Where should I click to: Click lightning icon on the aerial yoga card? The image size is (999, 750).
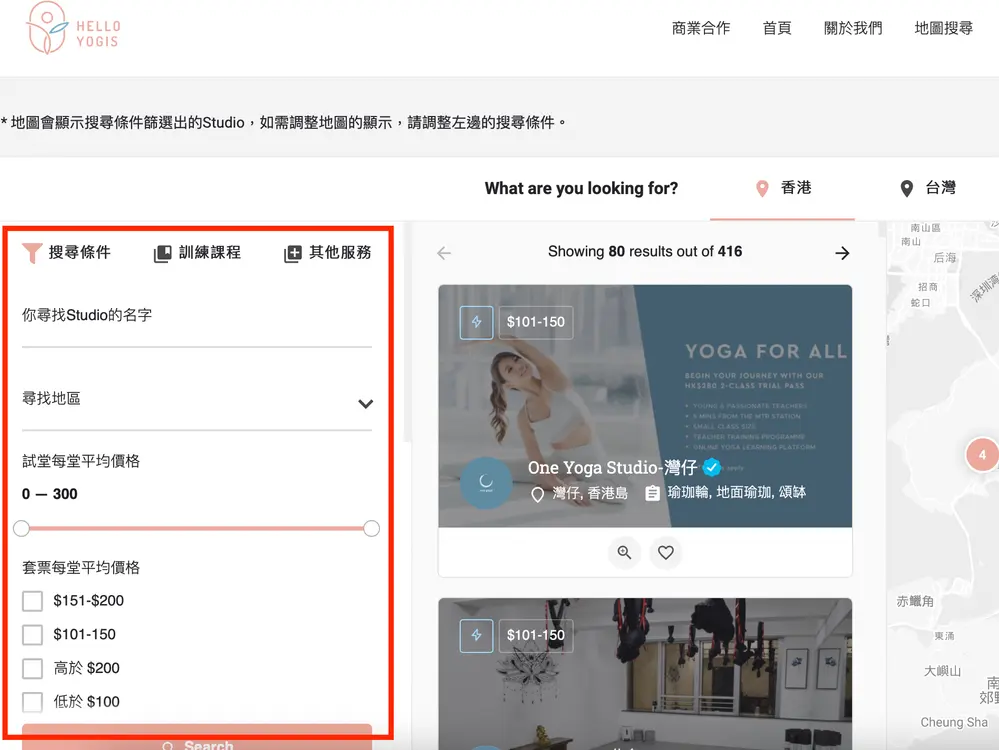[477, 635]
